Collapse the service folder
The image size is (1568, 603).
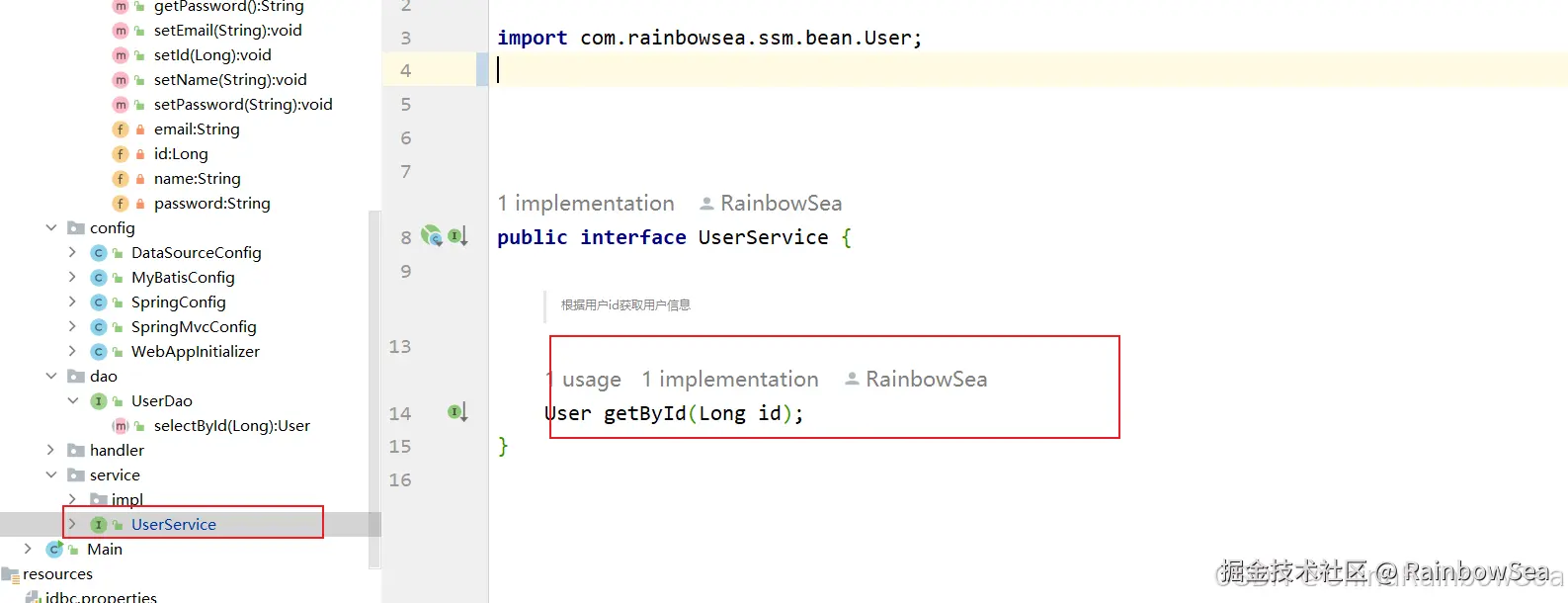point(51,475)
